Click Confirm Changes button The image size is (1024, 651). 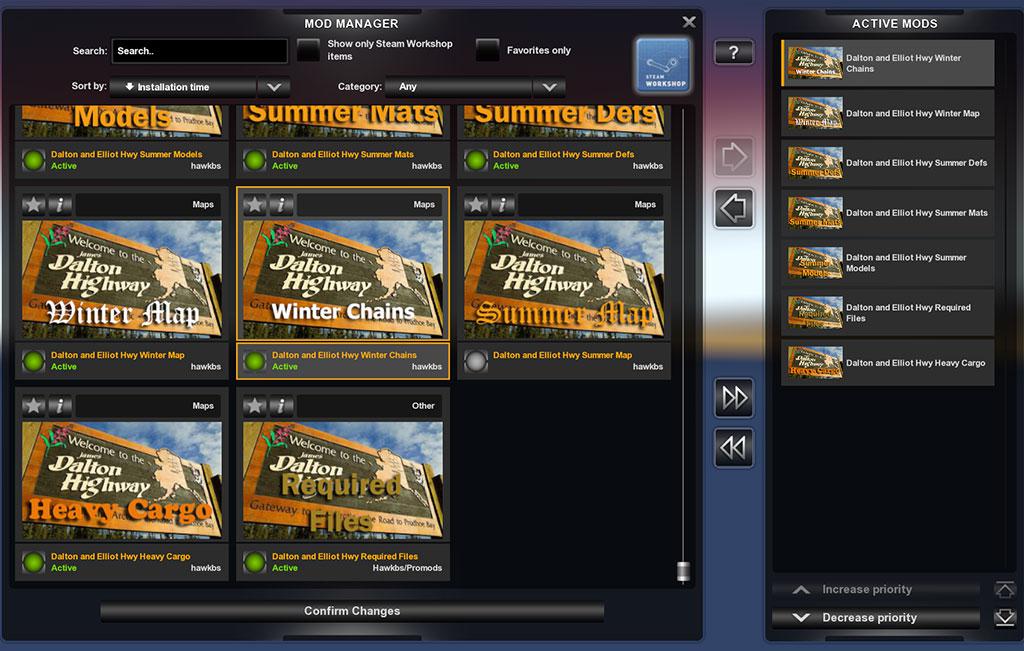[352, 611]
